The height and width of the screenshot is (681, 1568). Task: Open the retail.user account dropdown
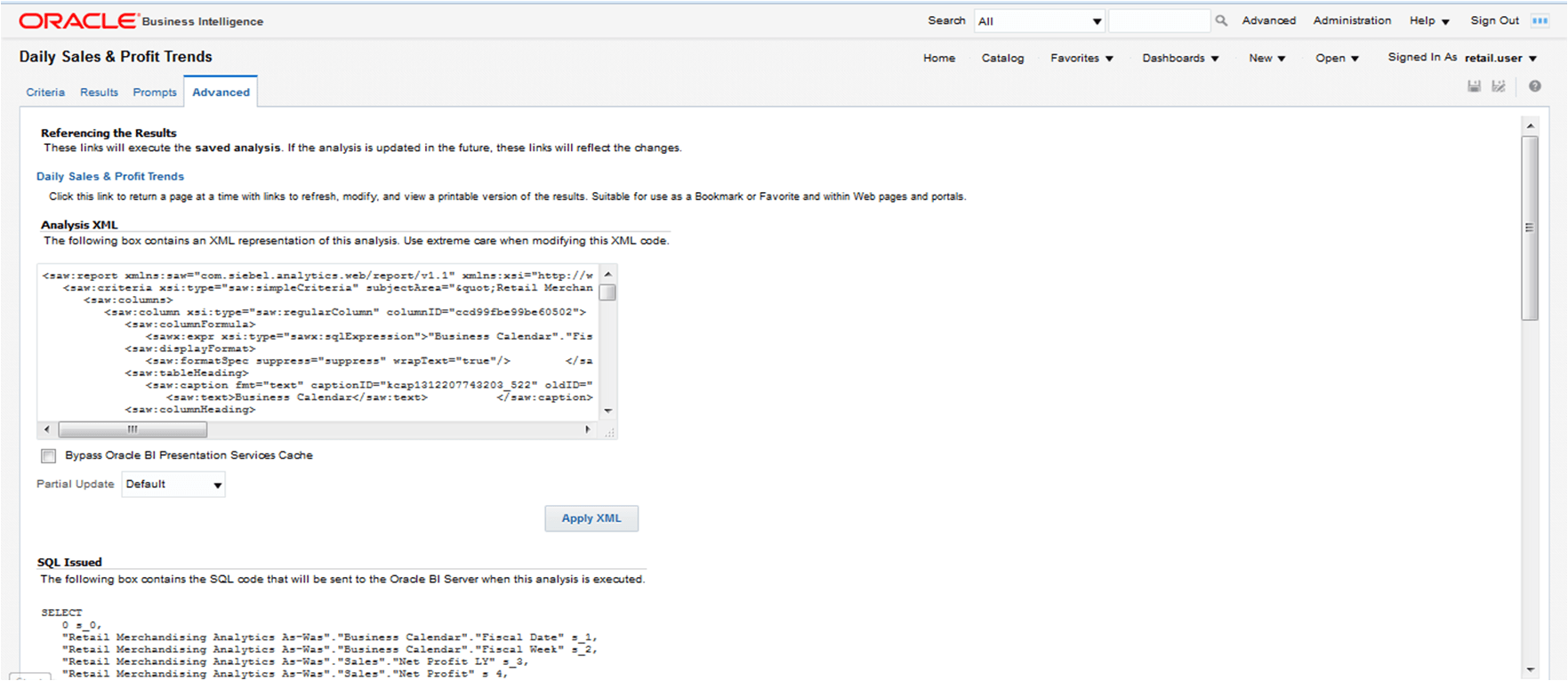click(1501, 58)
